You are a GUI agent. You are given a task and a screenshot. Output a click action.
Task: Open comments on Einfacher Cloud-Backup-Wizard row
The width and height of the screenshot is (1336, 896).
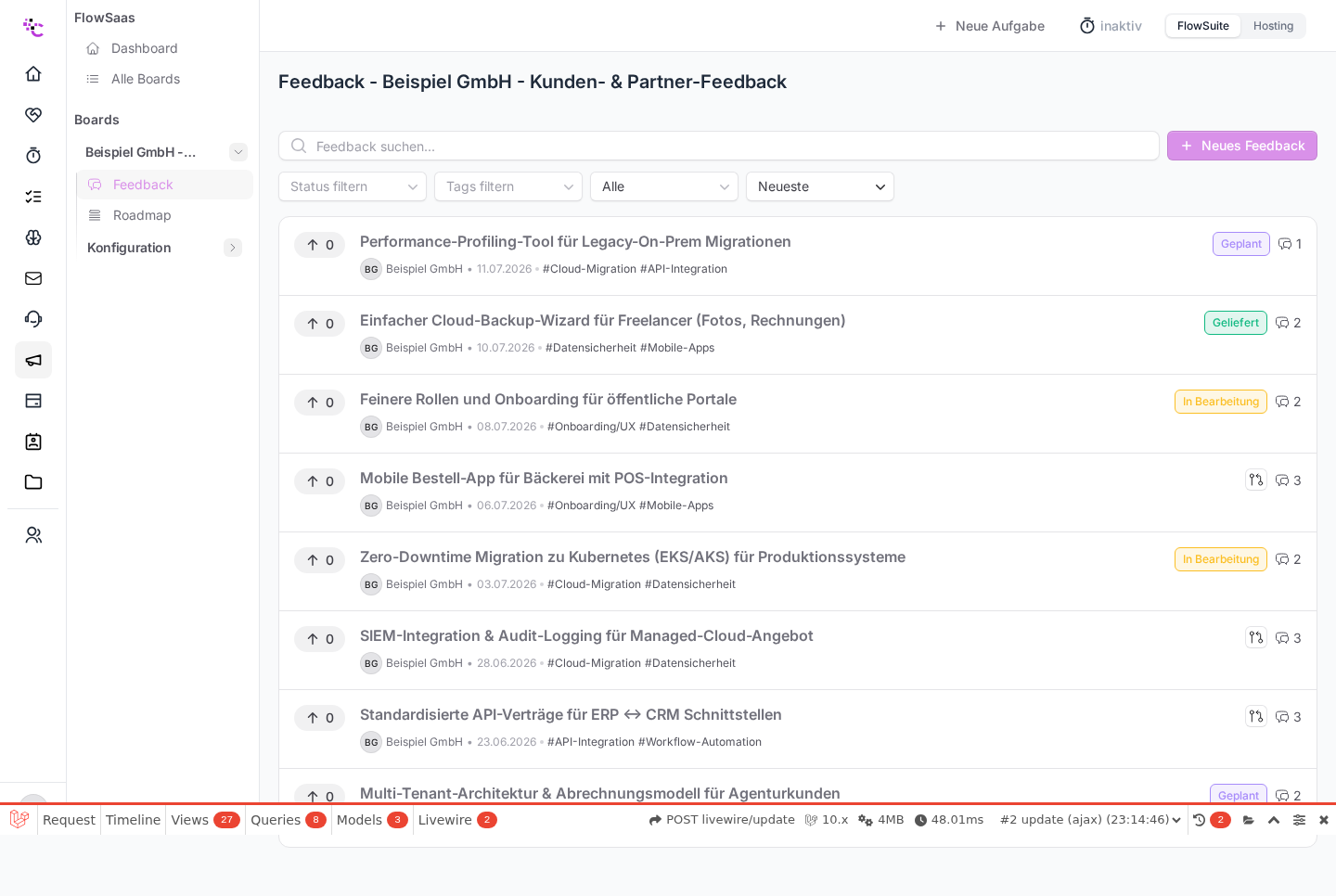coord(1289,323)
